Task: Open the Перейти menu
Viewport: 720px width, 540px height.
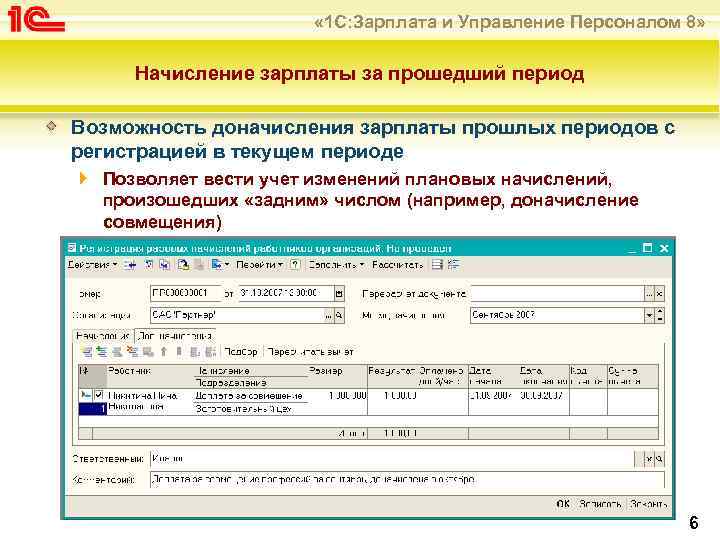Action: coord(259,265)
